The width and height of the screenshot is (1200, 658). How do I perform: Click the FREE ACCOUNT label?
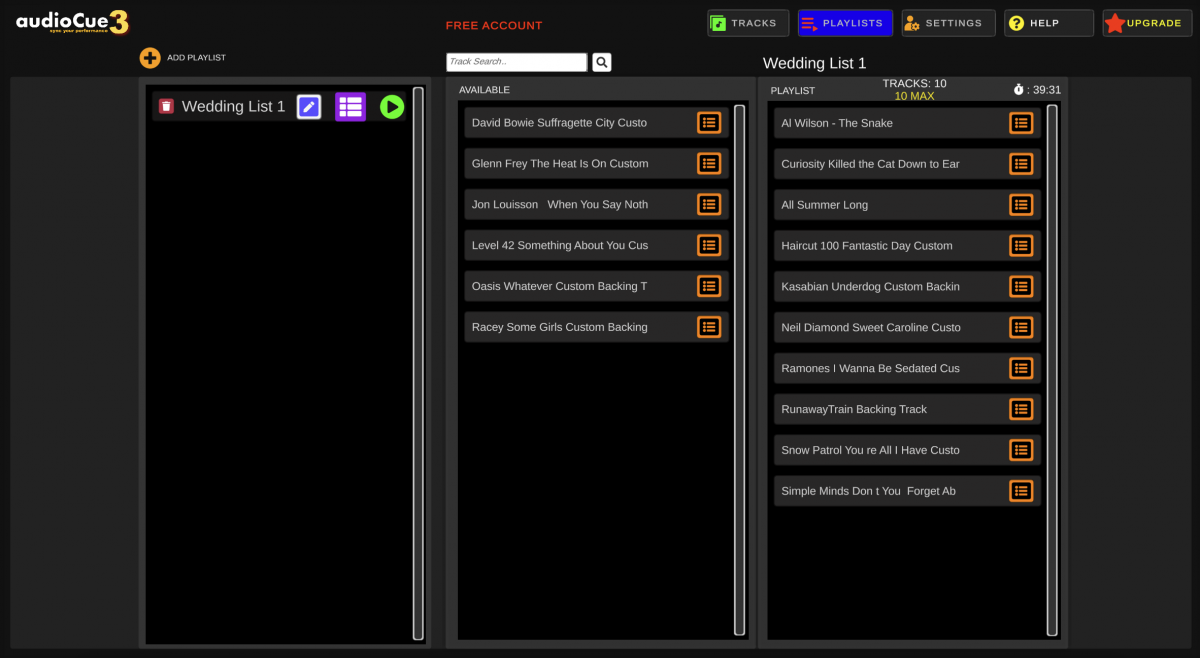coord(494,25)
